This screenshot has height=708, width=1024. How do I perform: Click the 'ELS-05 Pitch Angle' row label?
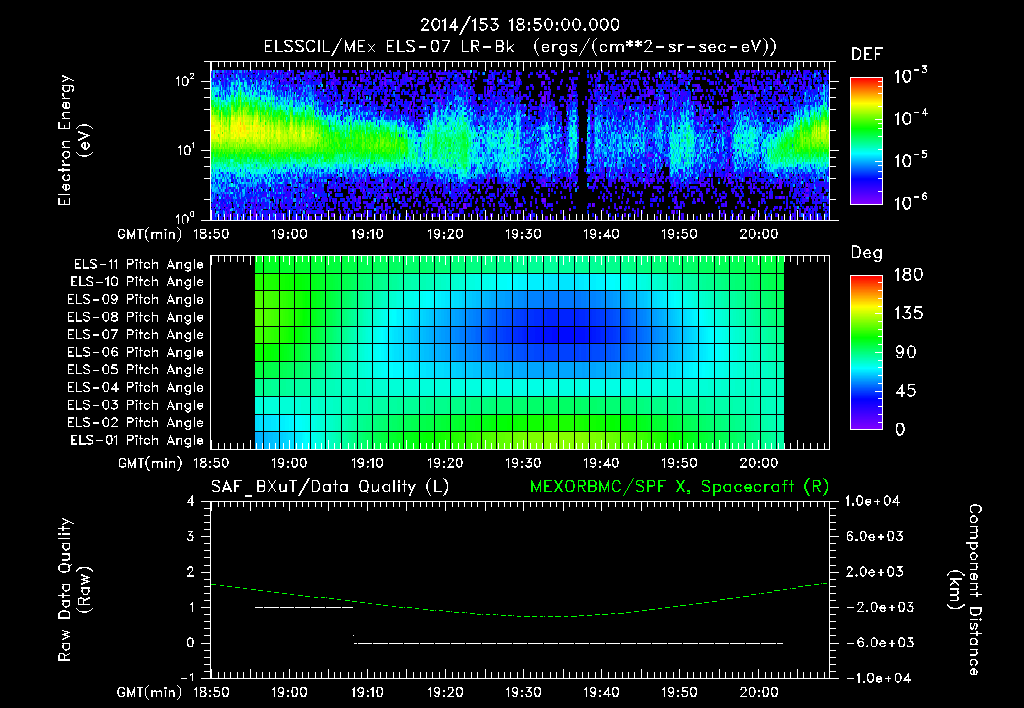pos(135,370)
